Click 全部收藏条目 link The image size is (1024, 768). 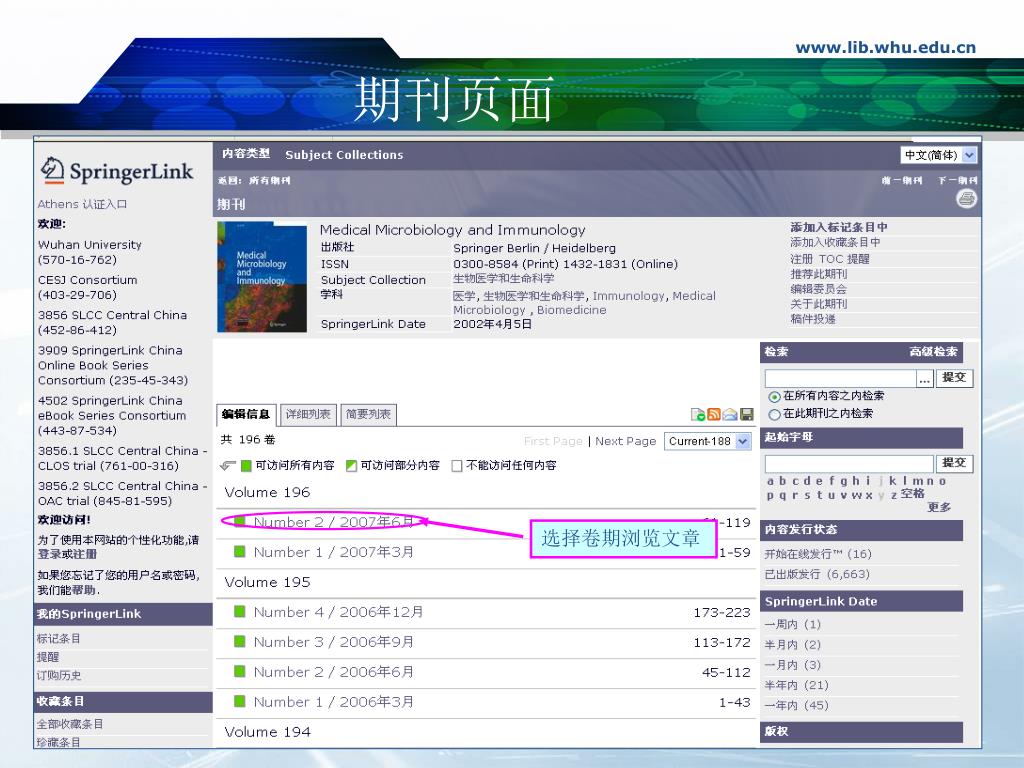coord(70,724)
